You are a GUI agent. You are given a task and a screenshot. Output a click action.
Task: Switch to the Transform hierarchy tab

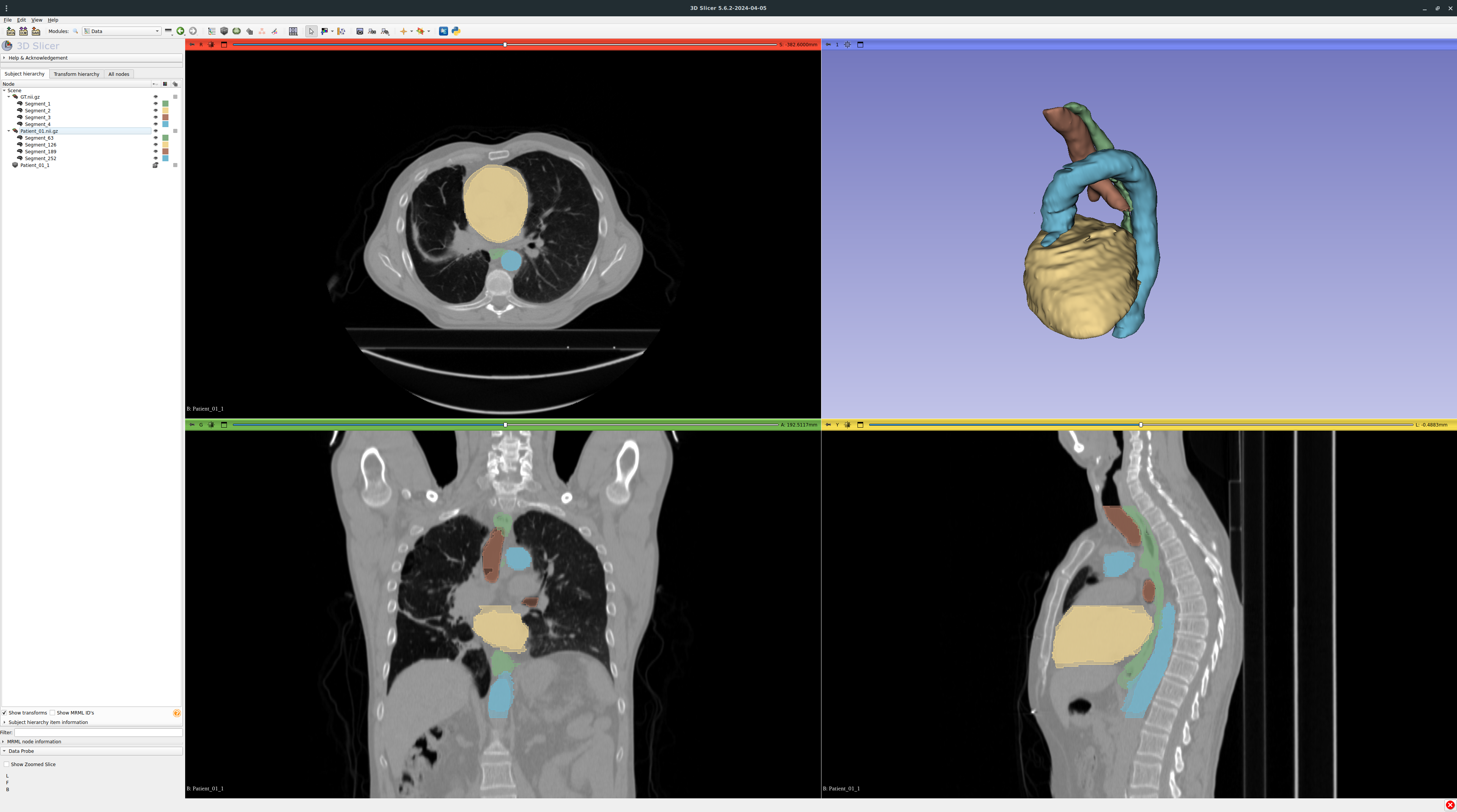coord(76,74)
